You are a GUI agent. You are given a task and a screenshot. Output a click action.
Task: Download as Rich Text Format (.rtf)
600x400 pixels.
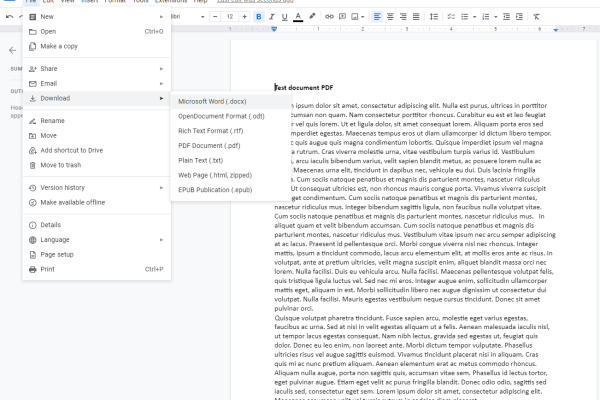point(231,131)
